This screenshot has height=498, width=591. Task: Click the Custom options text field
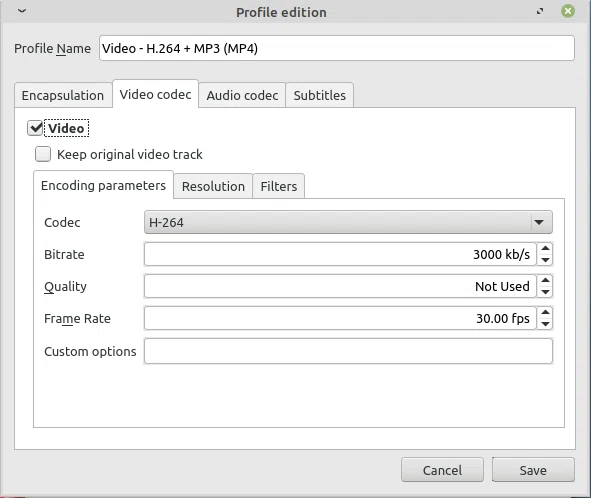click(x=348, y=351)
